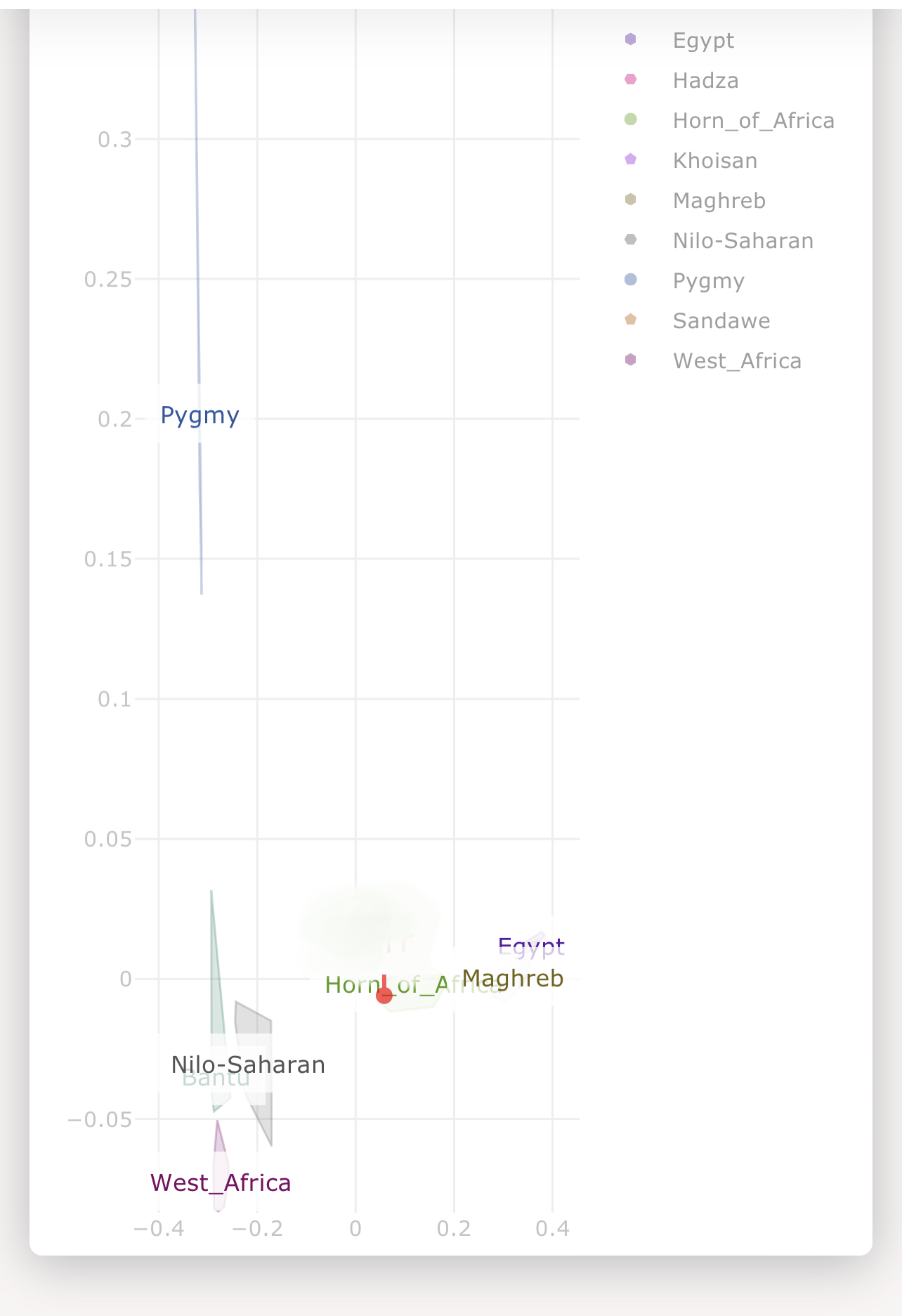The height and width of the screenshot is (1316, 902).
Task: Click the Maghreb legend marker
Action: (x=631, y=200)
